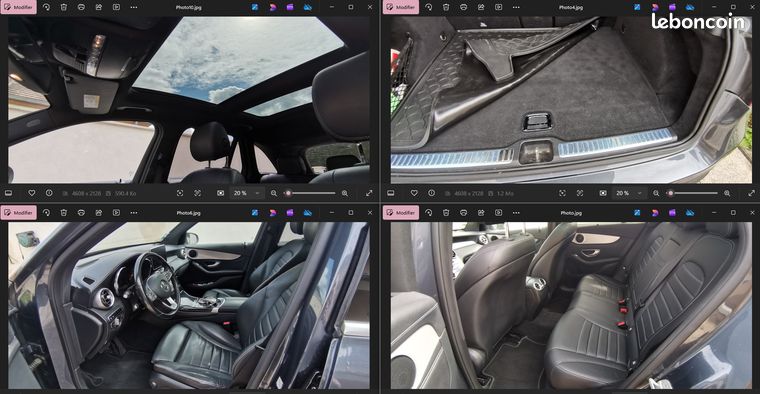Toggle favorite heart for Photo10.jpg
Screen dimensions: 760x394
click(32, 193)
